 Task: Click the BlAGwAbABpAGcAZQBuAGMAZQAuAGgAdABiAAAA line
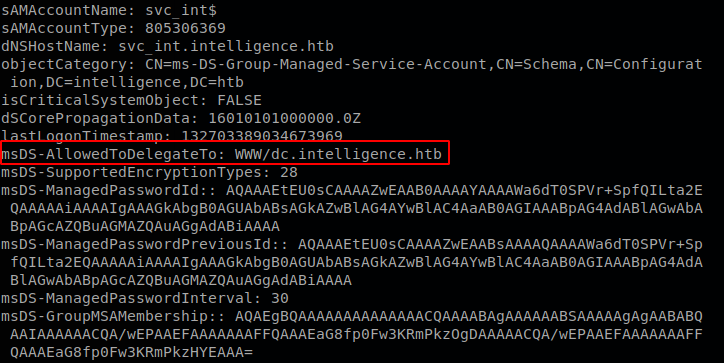coord(181,280)
